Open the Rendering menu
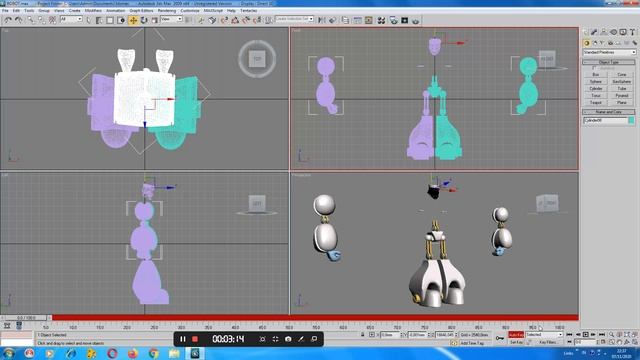Image resolution: width=640 pixels, height=360 pixels. tap(167, 11)
